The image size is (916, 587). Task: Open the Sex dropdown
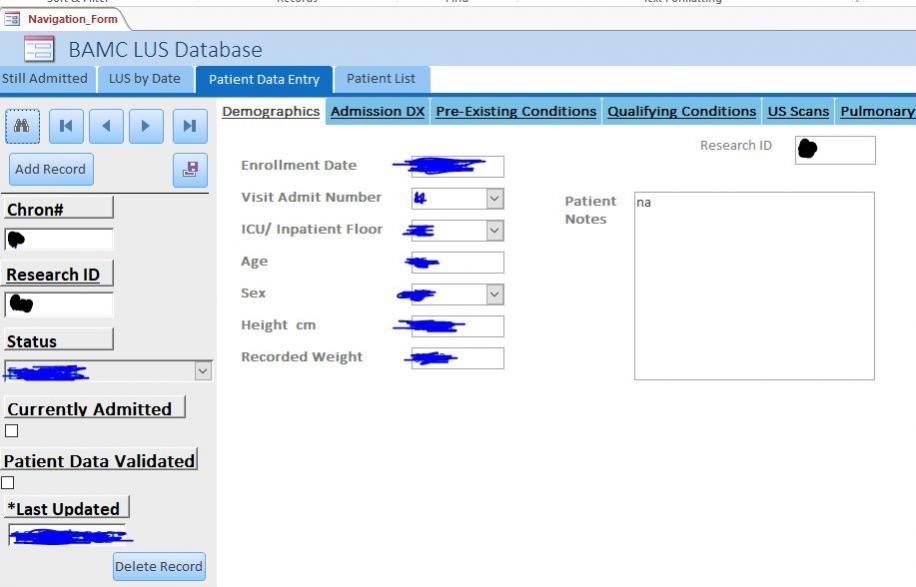tap(494, 294)
